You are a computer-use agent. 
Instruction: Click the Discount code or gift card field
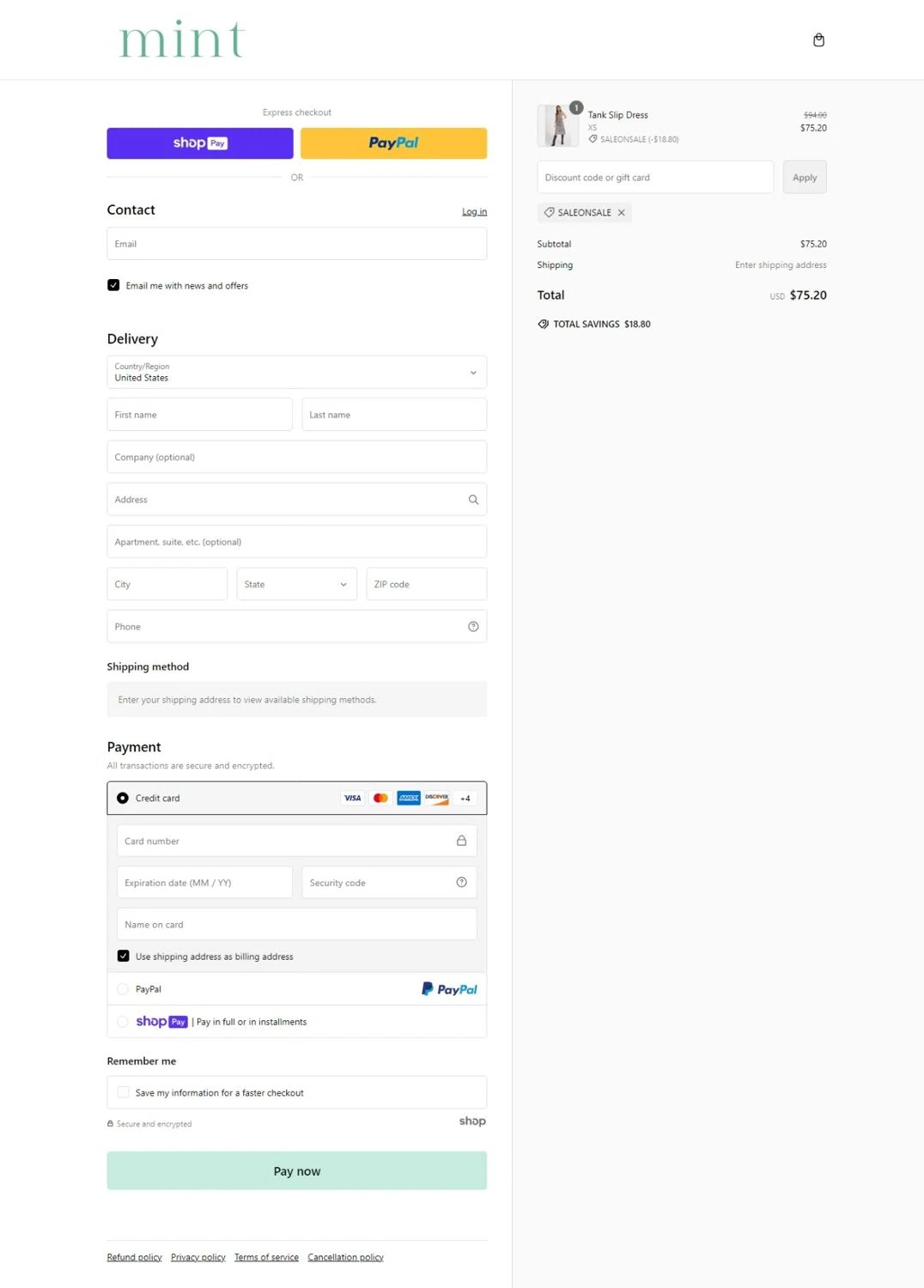[654, 178]
